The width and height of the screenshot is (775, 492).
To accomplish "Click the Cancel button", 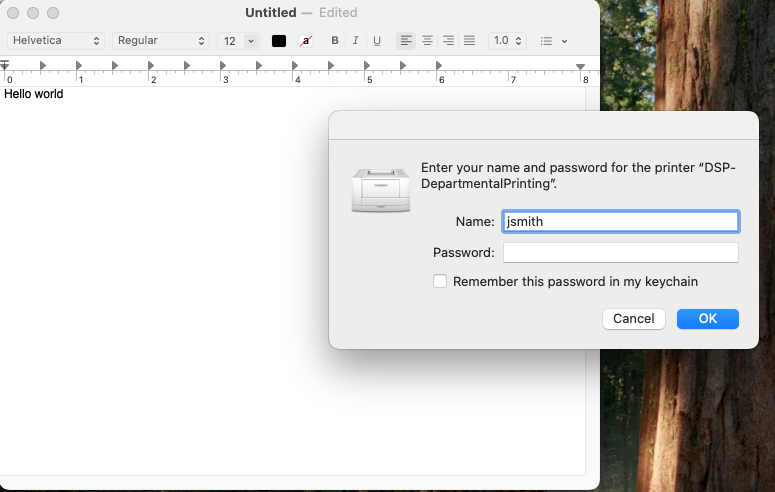I will [634, 319].
